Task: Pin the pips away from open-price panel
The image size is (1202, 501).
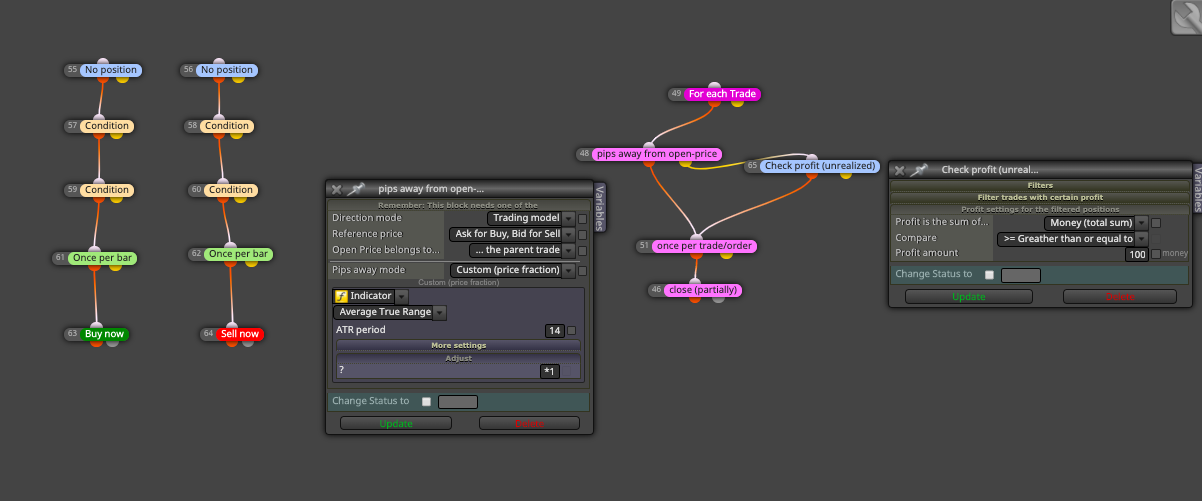Action: tap(355, 188)
